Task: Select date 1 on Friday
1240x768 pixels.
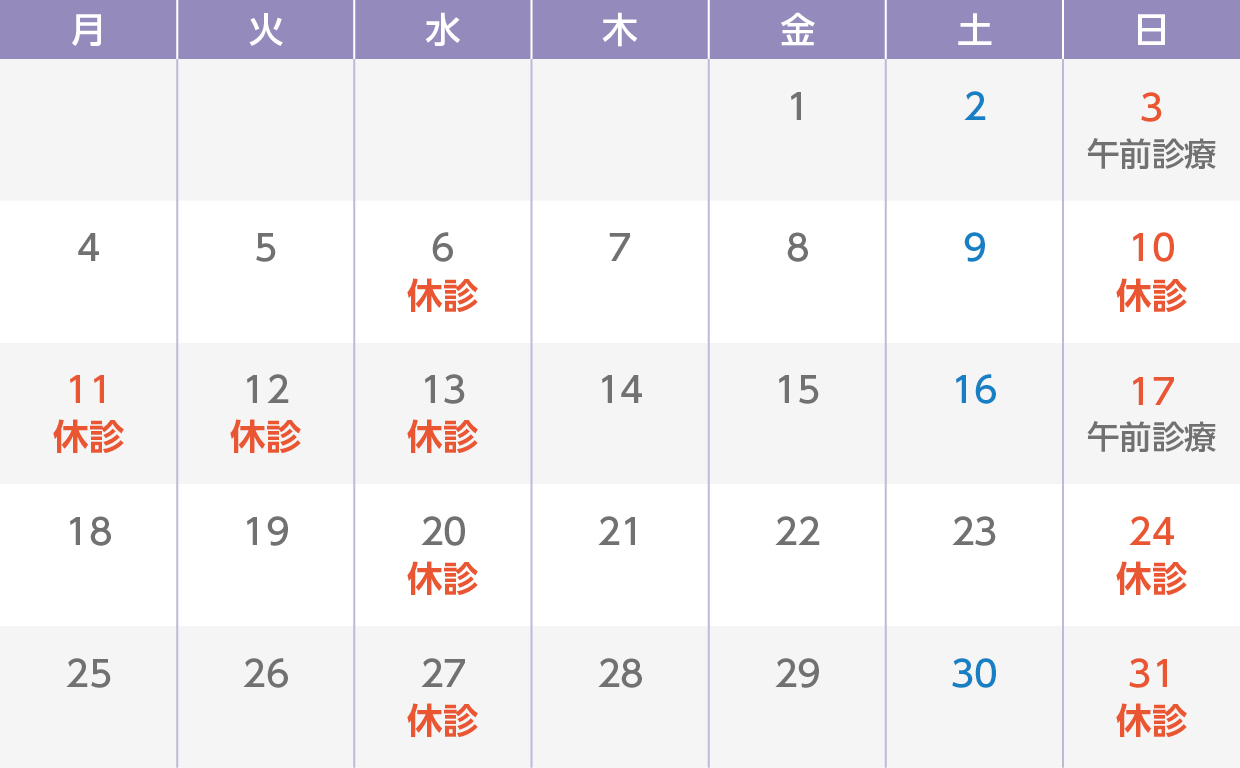Action: pyautogui.click(x=797, y=106)
